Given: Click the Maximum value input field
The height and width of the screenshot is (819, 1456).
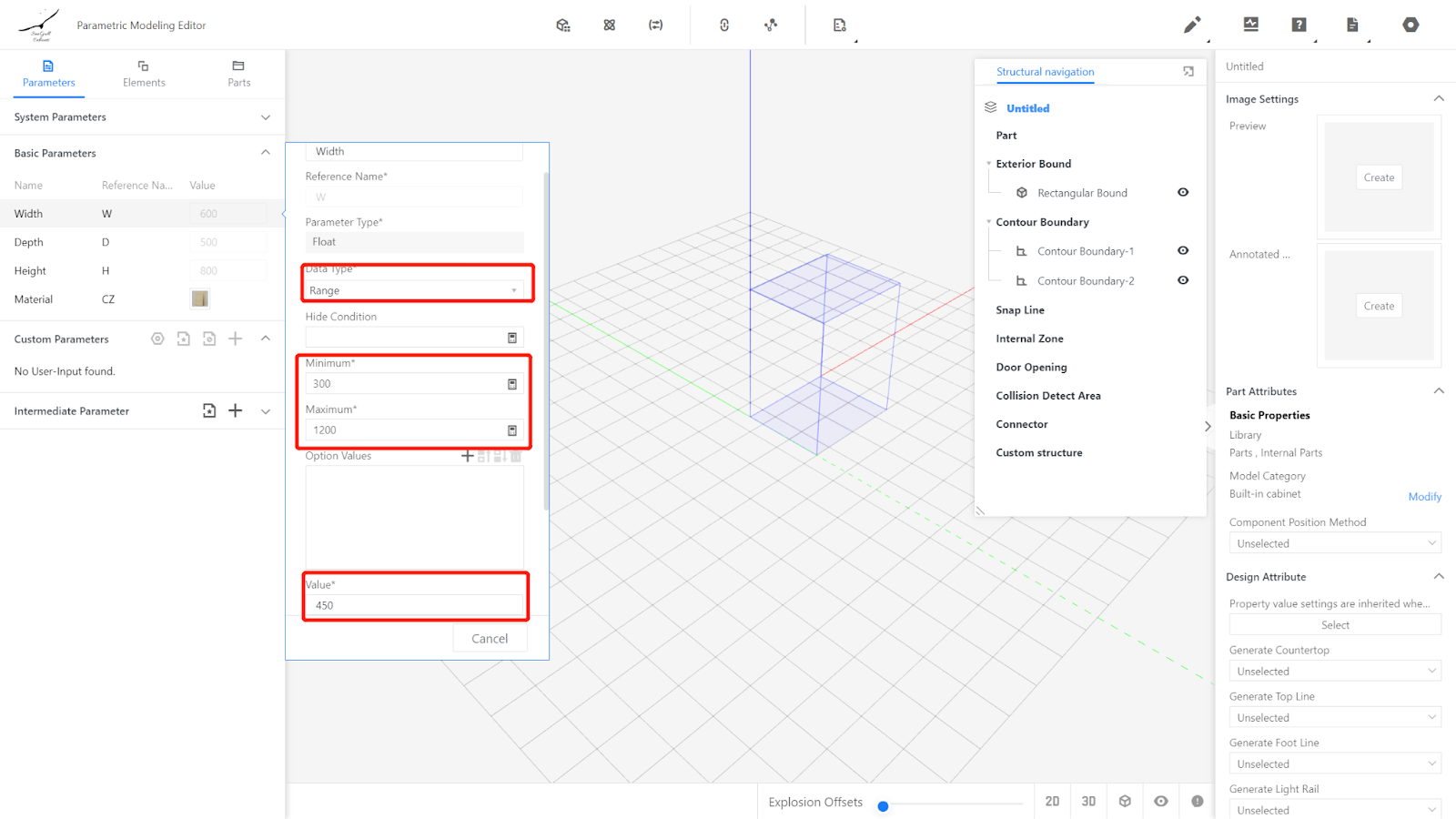Looking at the screenshot, I should coord(407,430).
